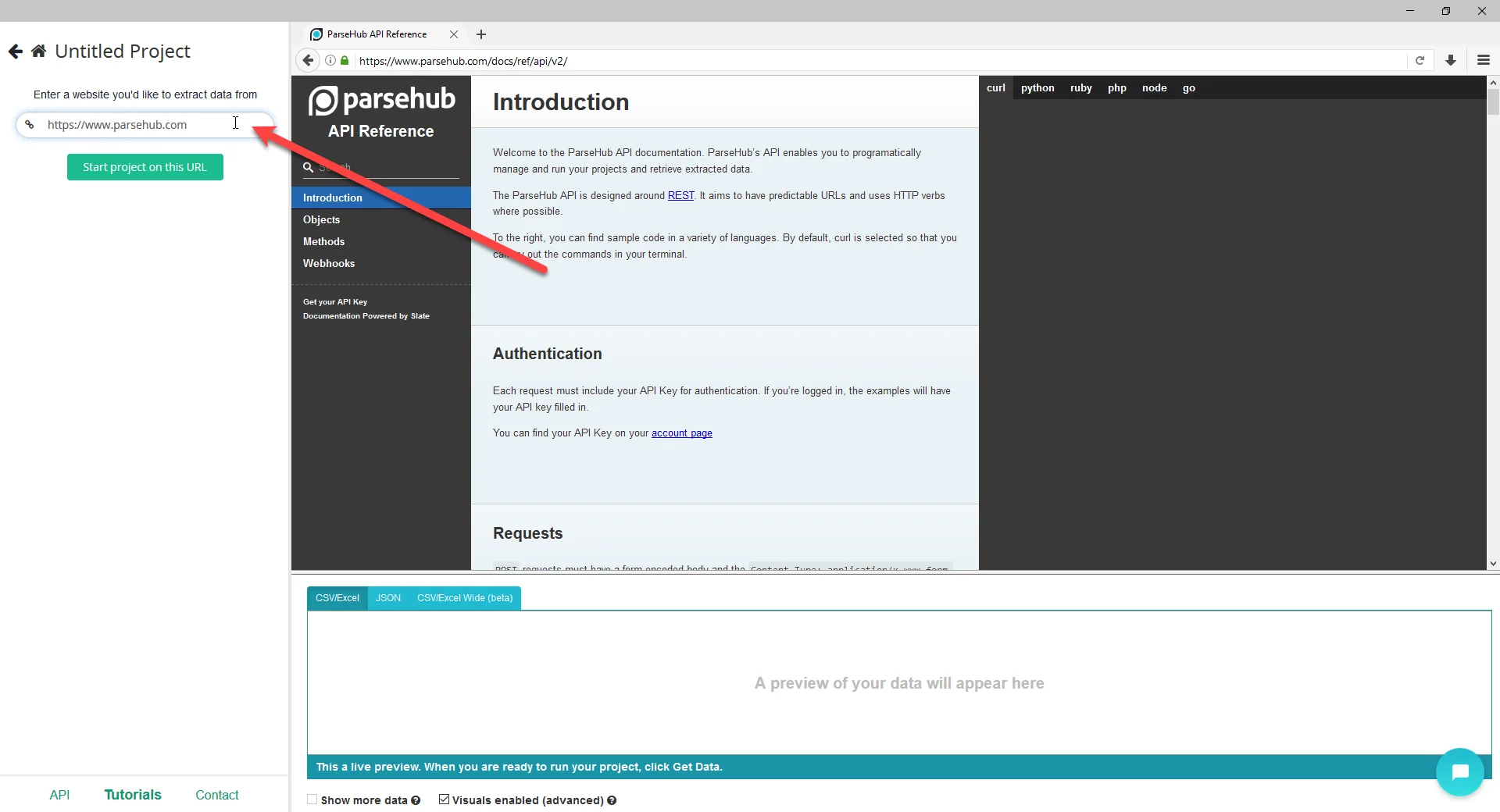
Task: Click the API Reference sidebar title
Action: pos(380,131)
